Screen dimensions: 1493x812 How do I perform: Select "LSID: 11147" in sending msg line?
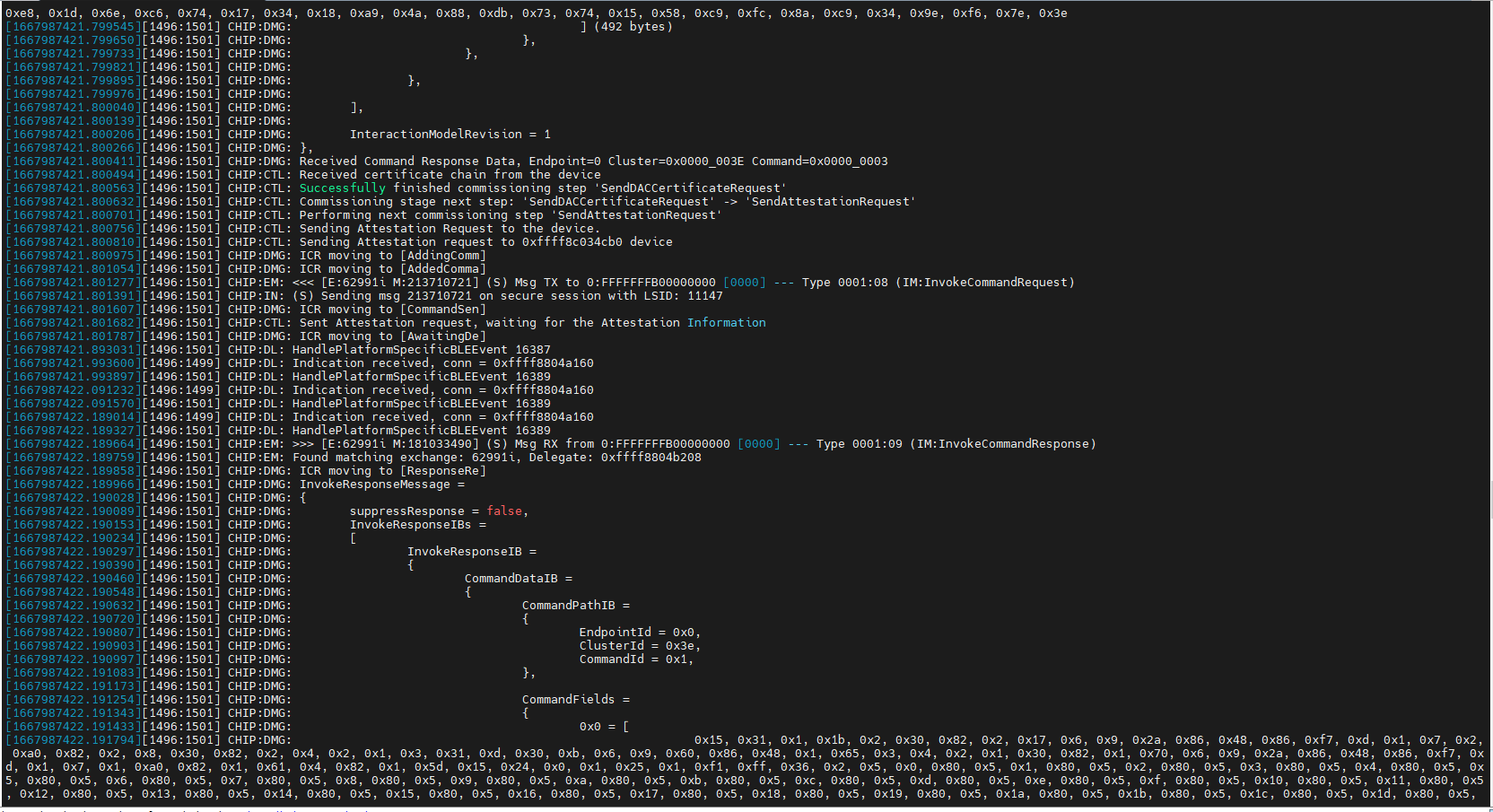pos(684,296)
